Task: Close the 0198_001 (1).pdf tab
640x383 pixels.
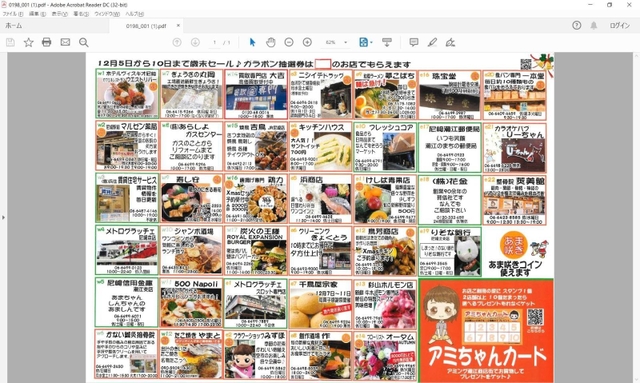Action: tap(178, 25)
